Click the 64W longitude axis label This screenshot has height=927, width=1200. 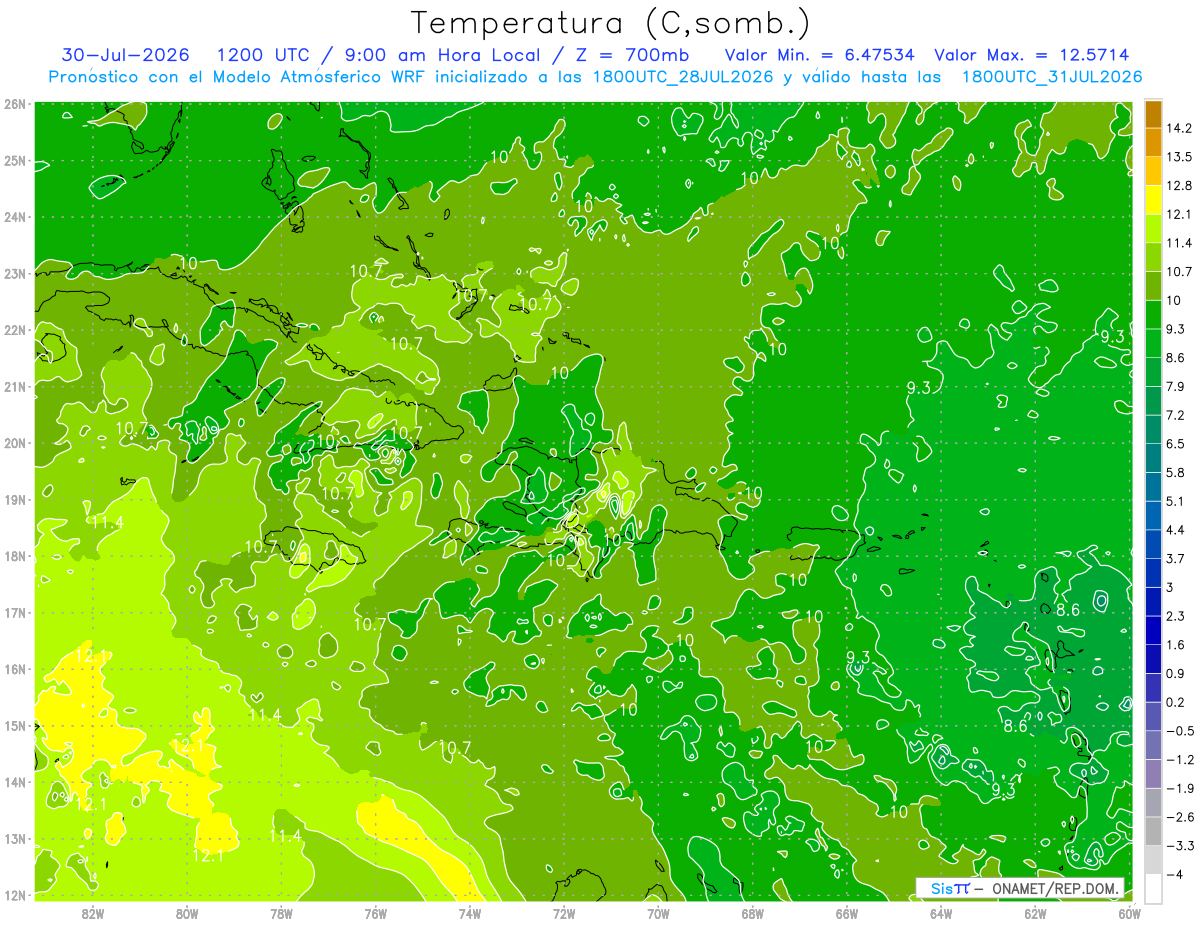tap(941, 913)
